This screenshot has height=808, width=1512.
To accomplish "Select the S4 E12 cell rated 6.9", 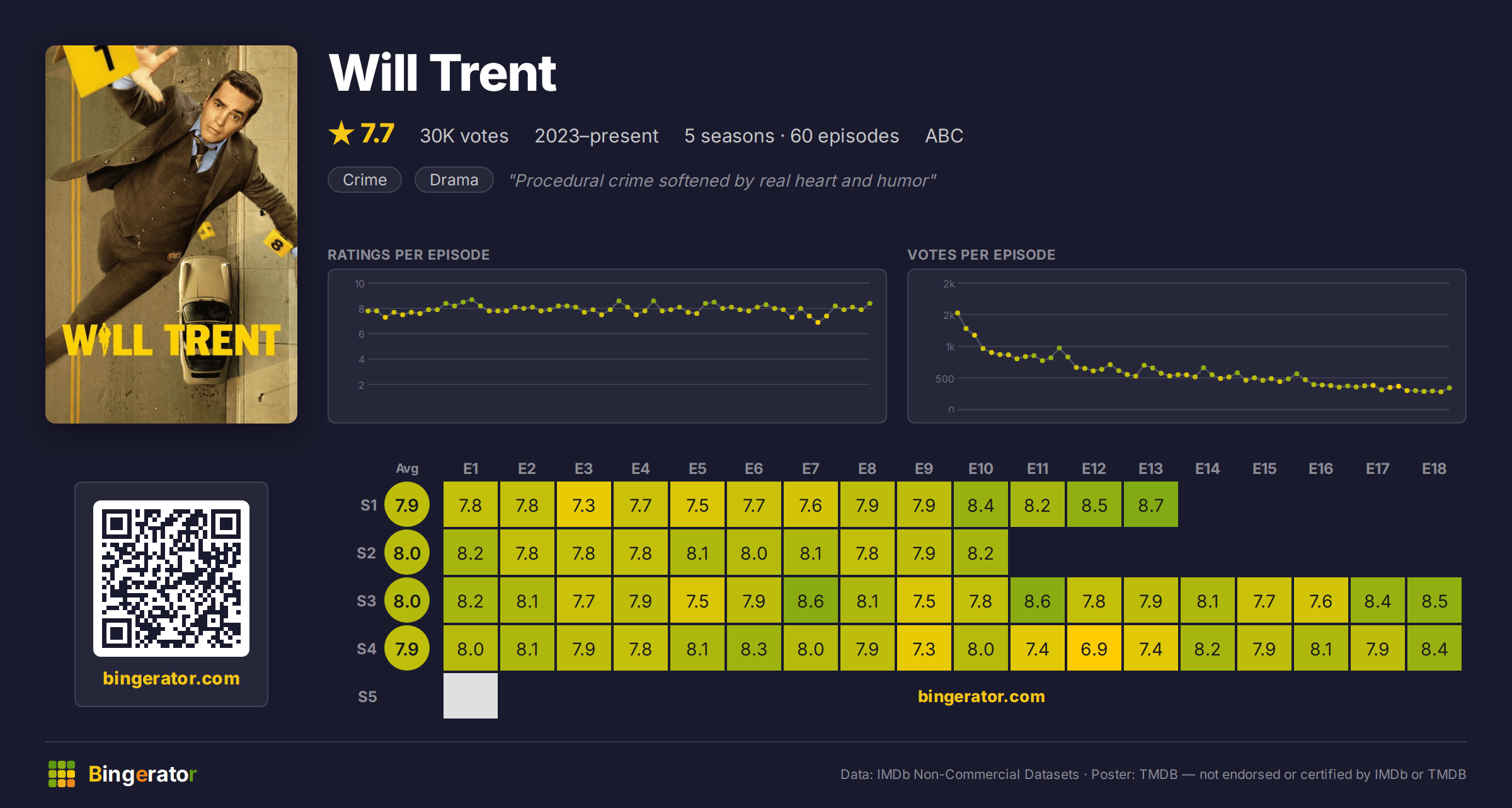I will (1094, 649).
